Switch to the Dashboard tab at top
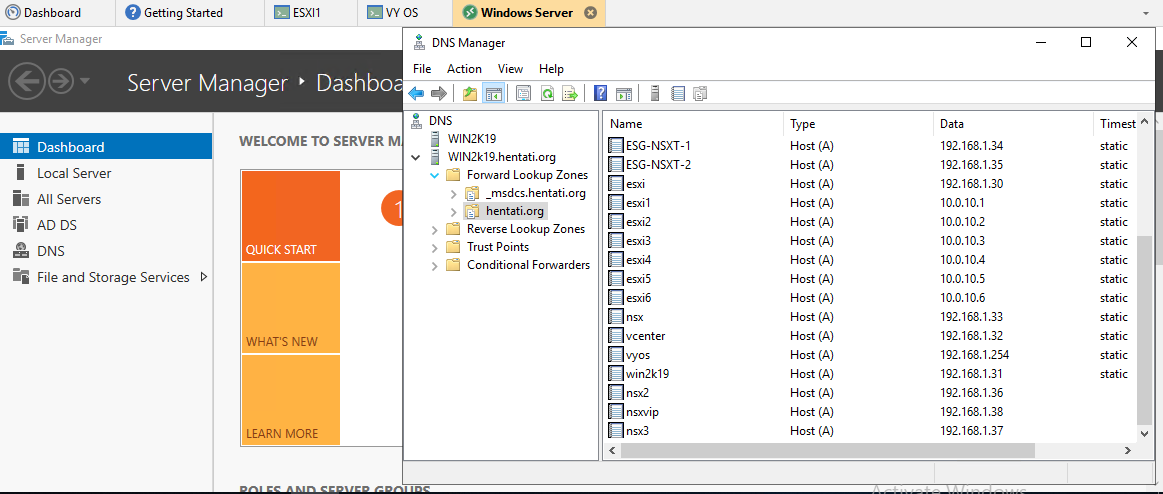The height and width of the screenshot is (494, 1163). coord(58,13)
